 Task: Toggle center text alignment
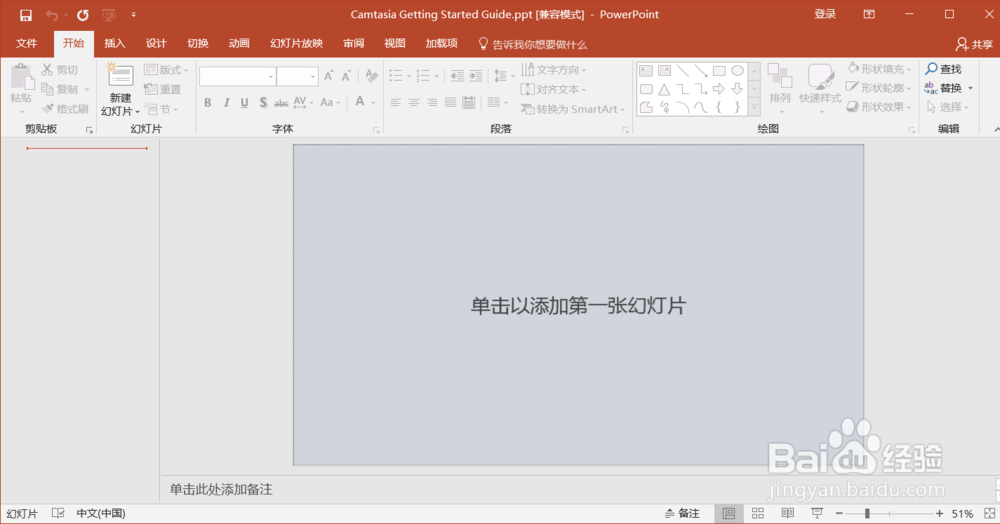pyautogui.click(x=414, y=102)
